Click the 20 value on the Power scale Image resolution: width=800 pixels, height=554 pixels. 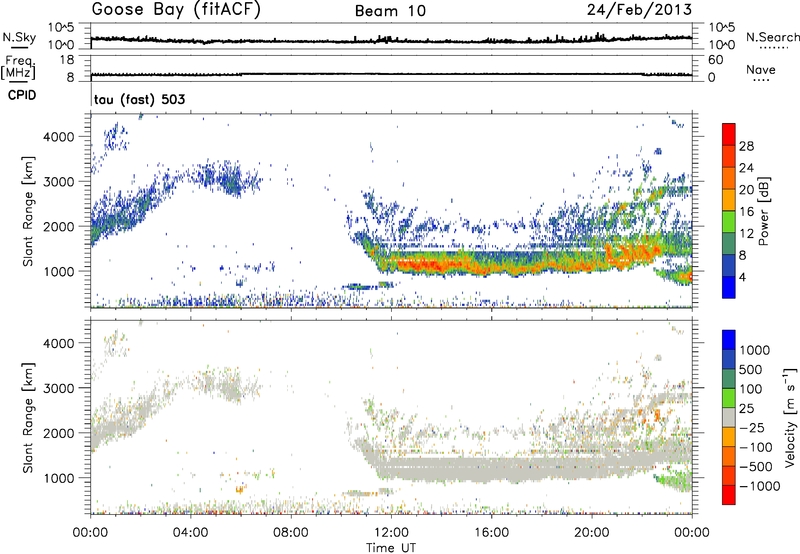click(x=746, y=190)
